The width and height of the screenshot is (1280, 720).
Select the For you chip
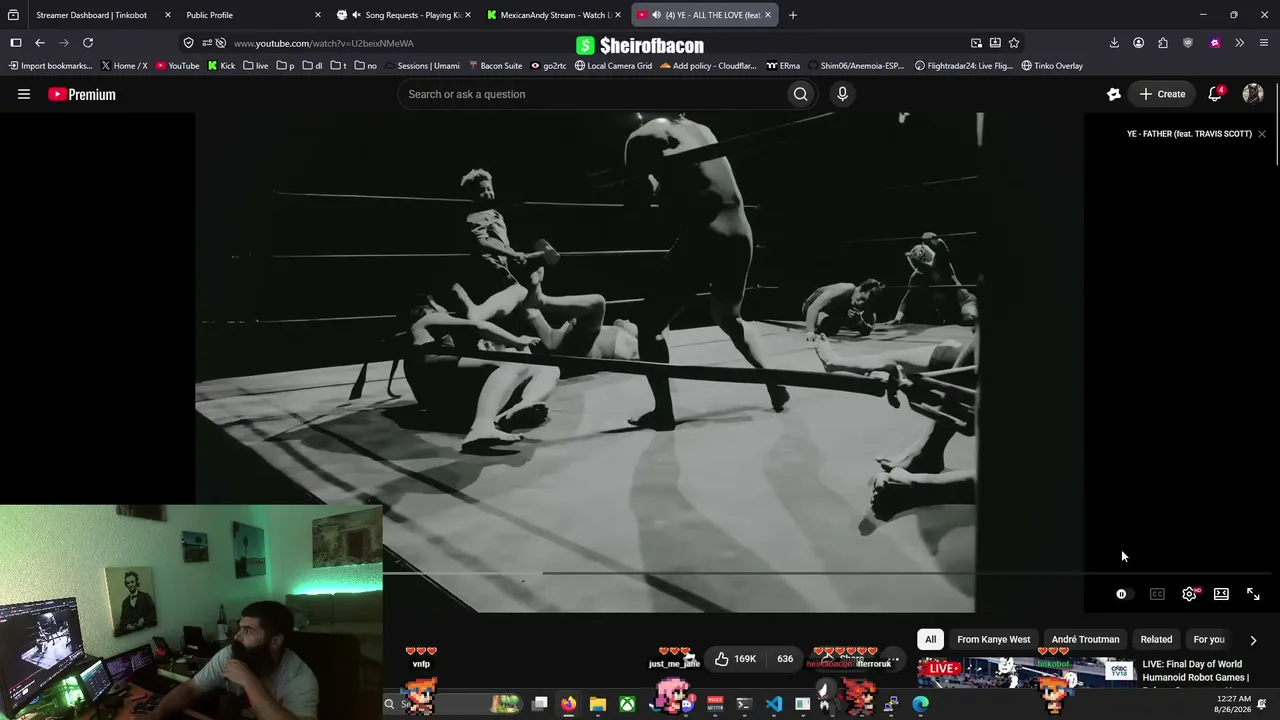coord(1209,640)
